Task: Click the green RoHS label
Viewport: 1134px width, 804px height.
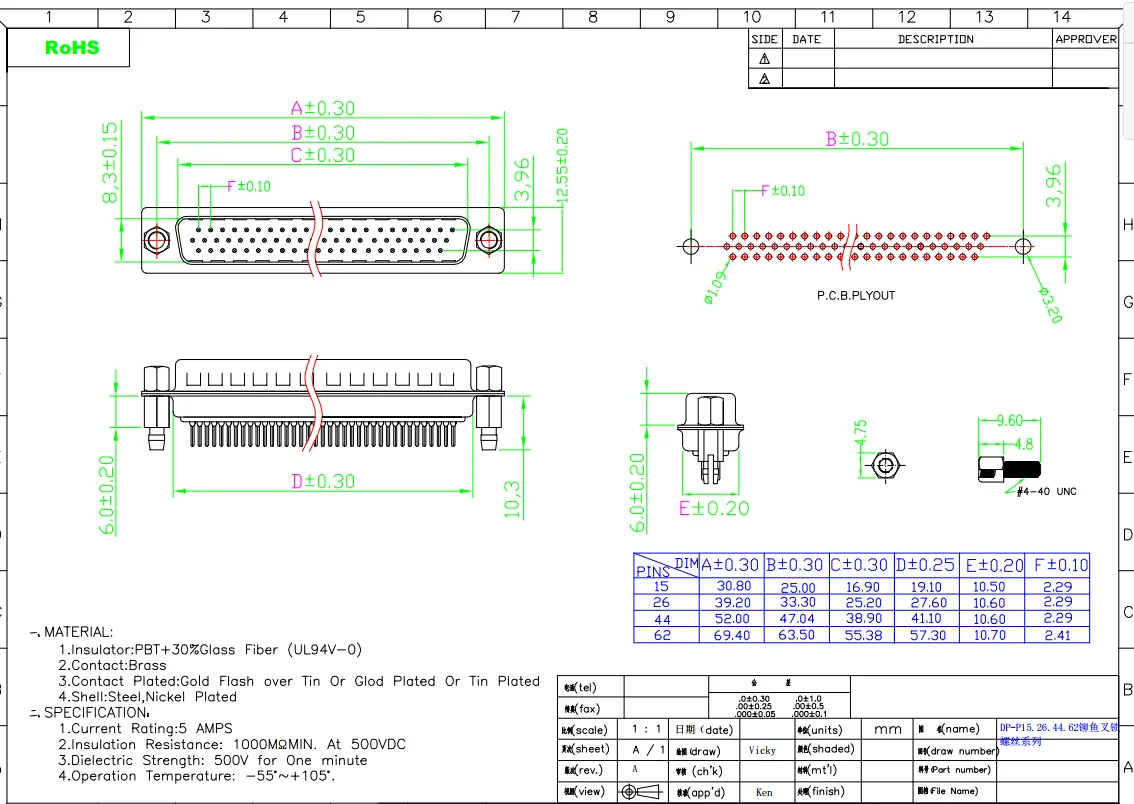Action: [x=72, y=47]
